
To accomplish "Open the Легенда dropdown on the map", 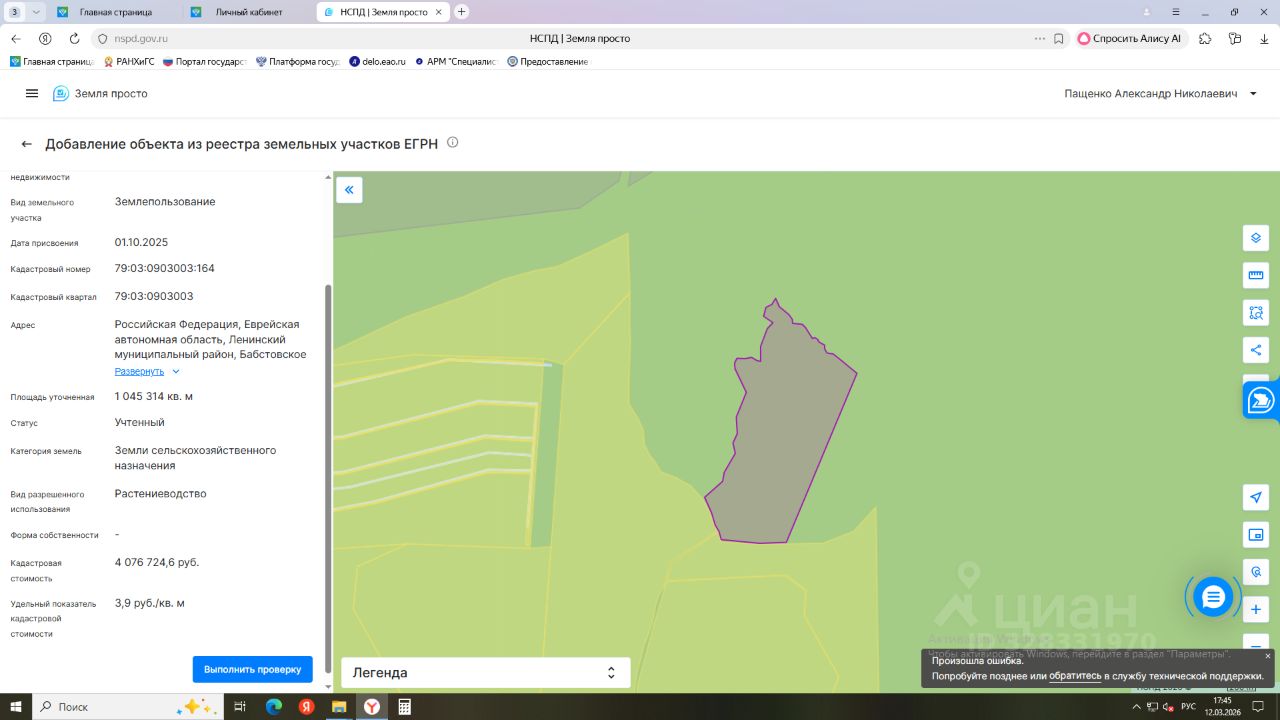I will coord(486,673).
